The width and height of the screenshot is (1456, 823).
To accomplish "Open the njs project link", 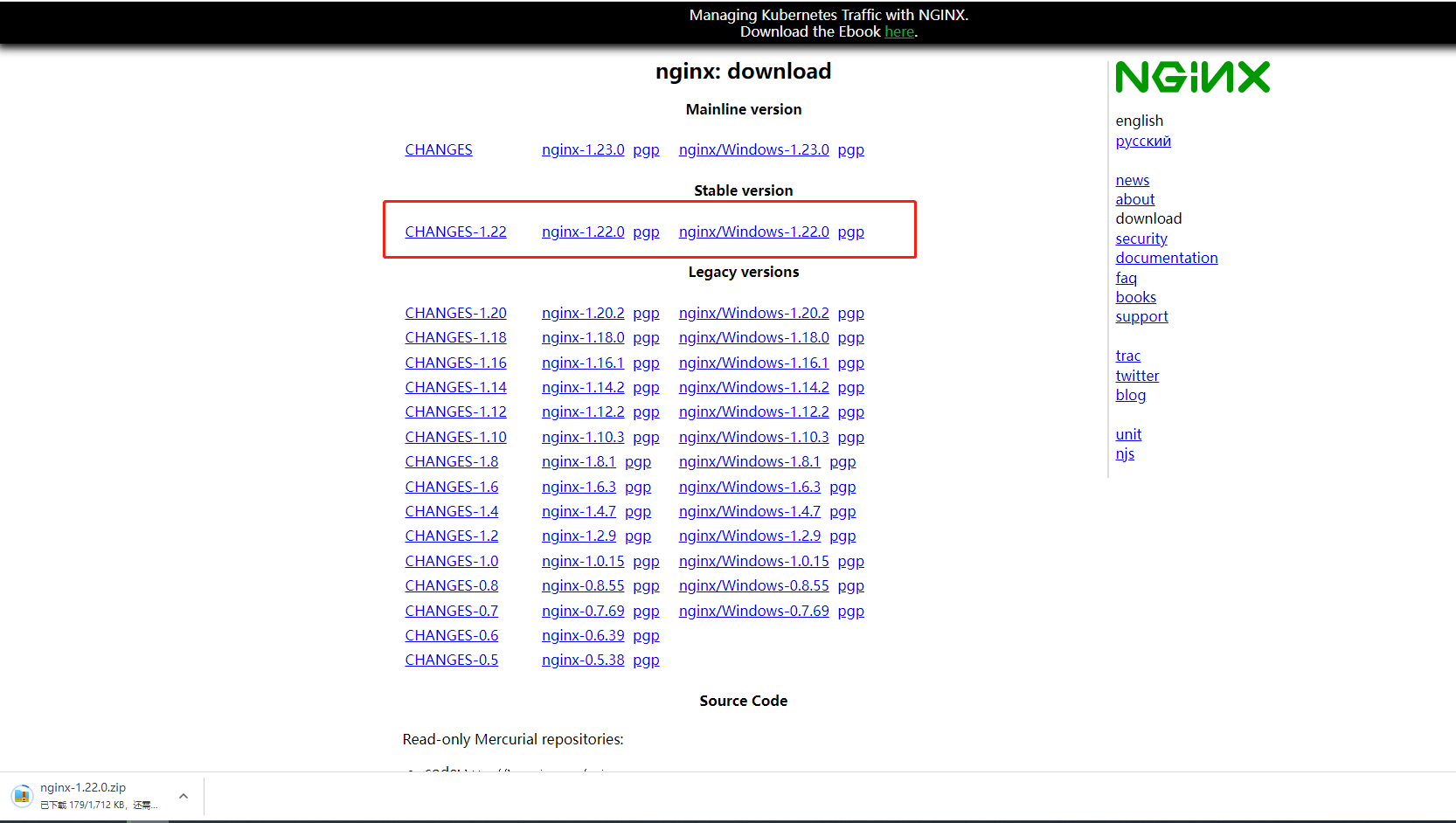I will coord(1125,453).
